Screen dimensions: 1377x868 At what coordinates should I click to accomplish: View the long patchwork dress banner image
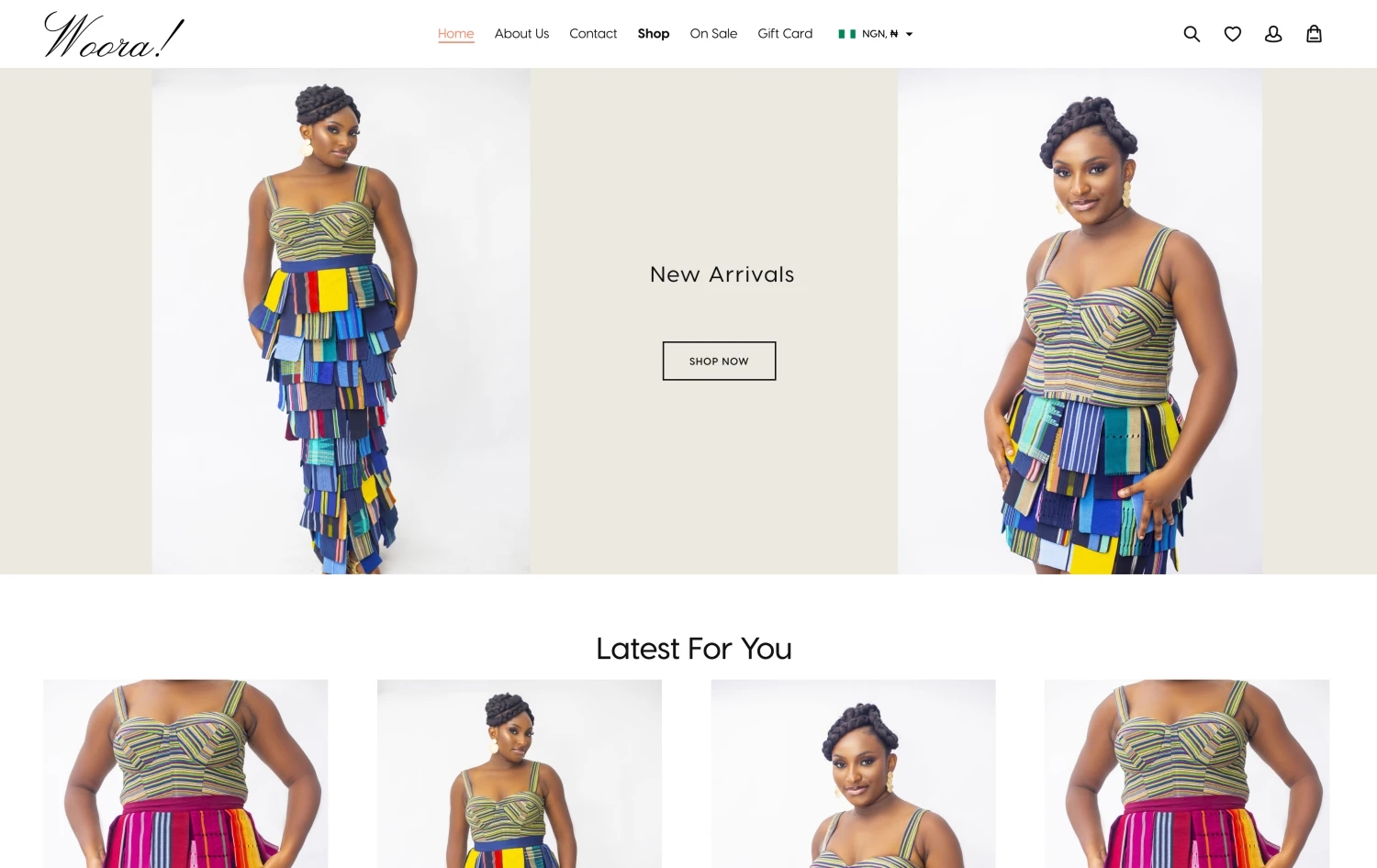point(341,321)
